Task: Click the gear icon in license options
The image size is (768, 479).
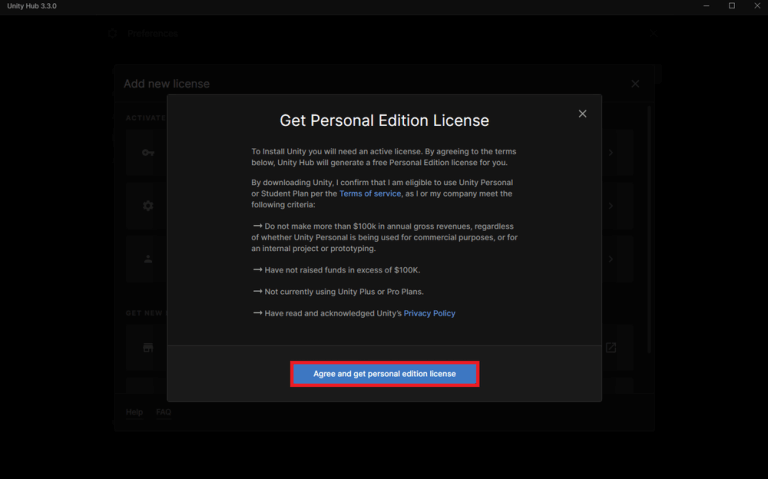Action: point(148,205)
